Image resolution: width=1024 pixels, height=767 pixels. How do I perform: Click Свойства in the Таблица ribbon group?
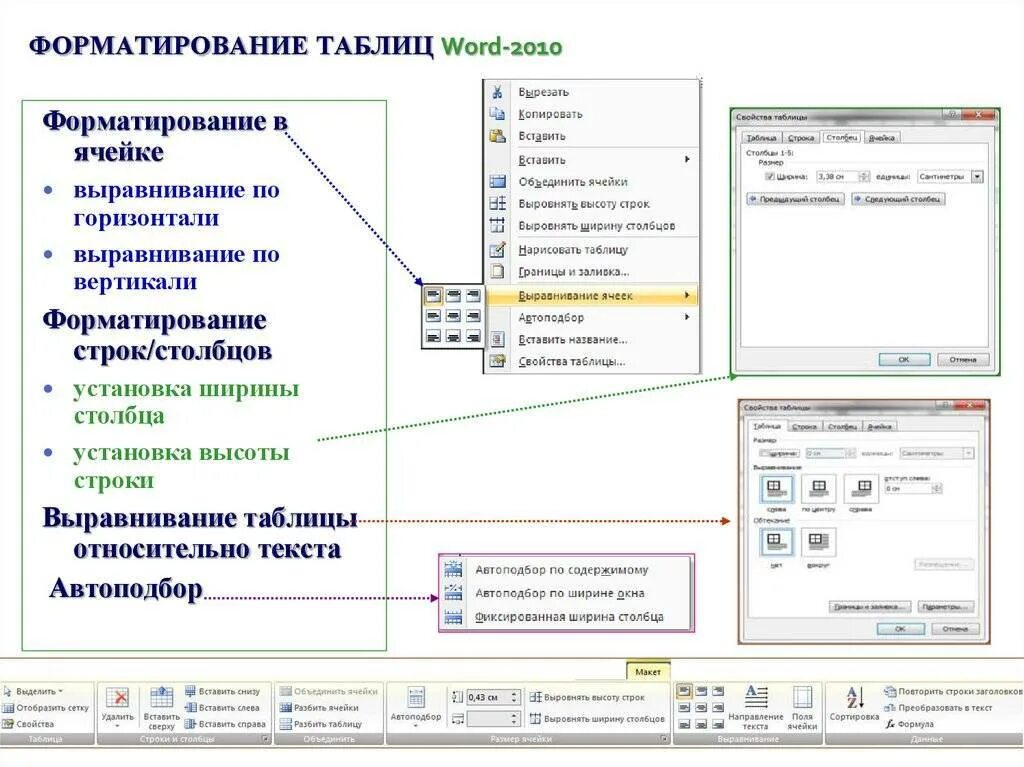[x=29, y=724]
